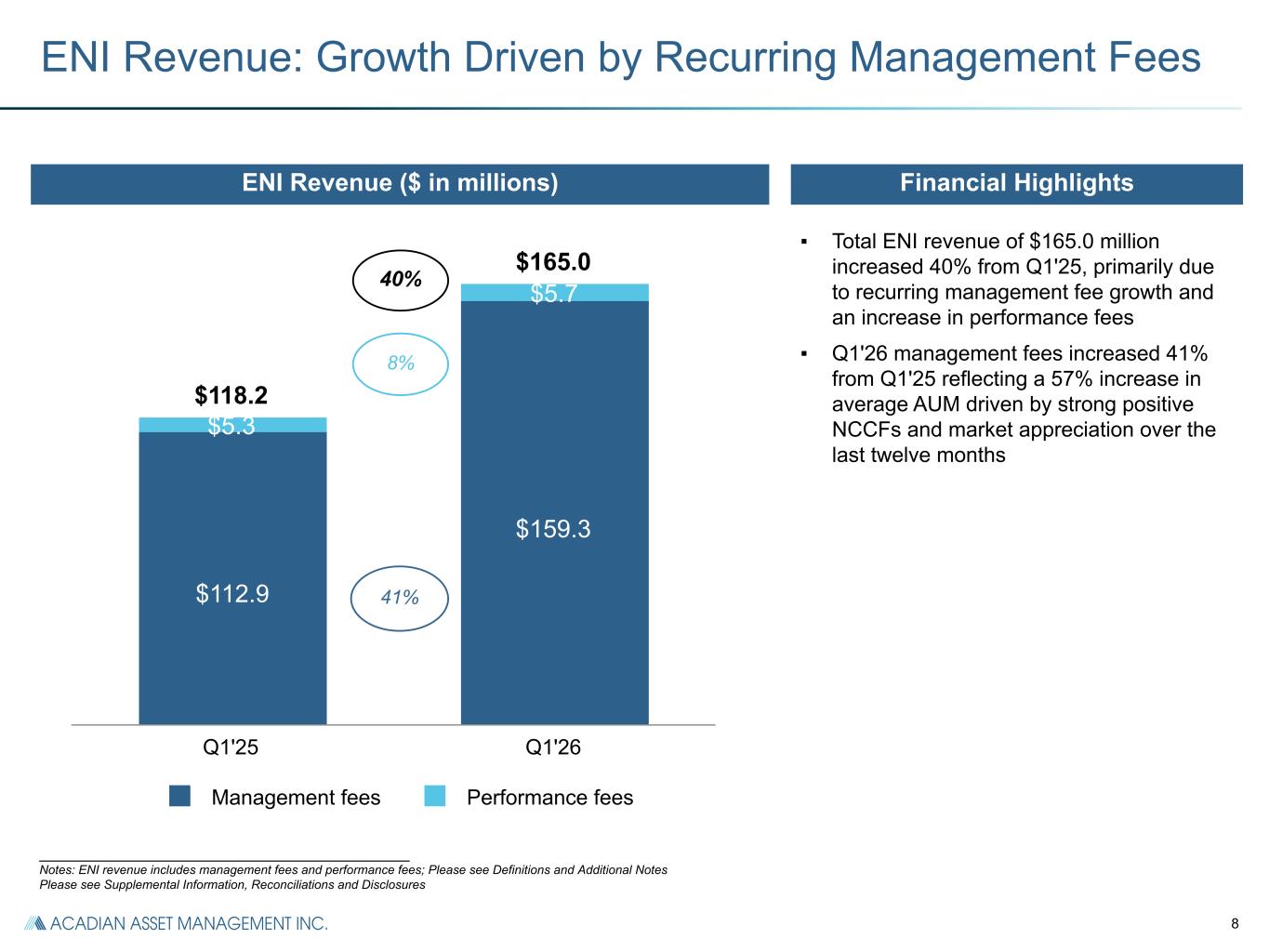Click the slide title about ENI Revenue growth

coord(621,58)
